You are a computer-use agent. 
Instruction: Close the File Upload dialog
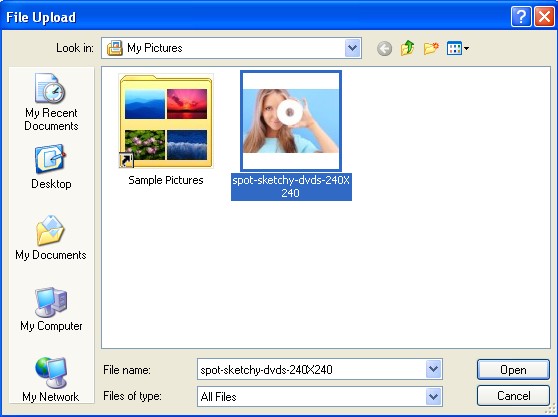point(544,17)
